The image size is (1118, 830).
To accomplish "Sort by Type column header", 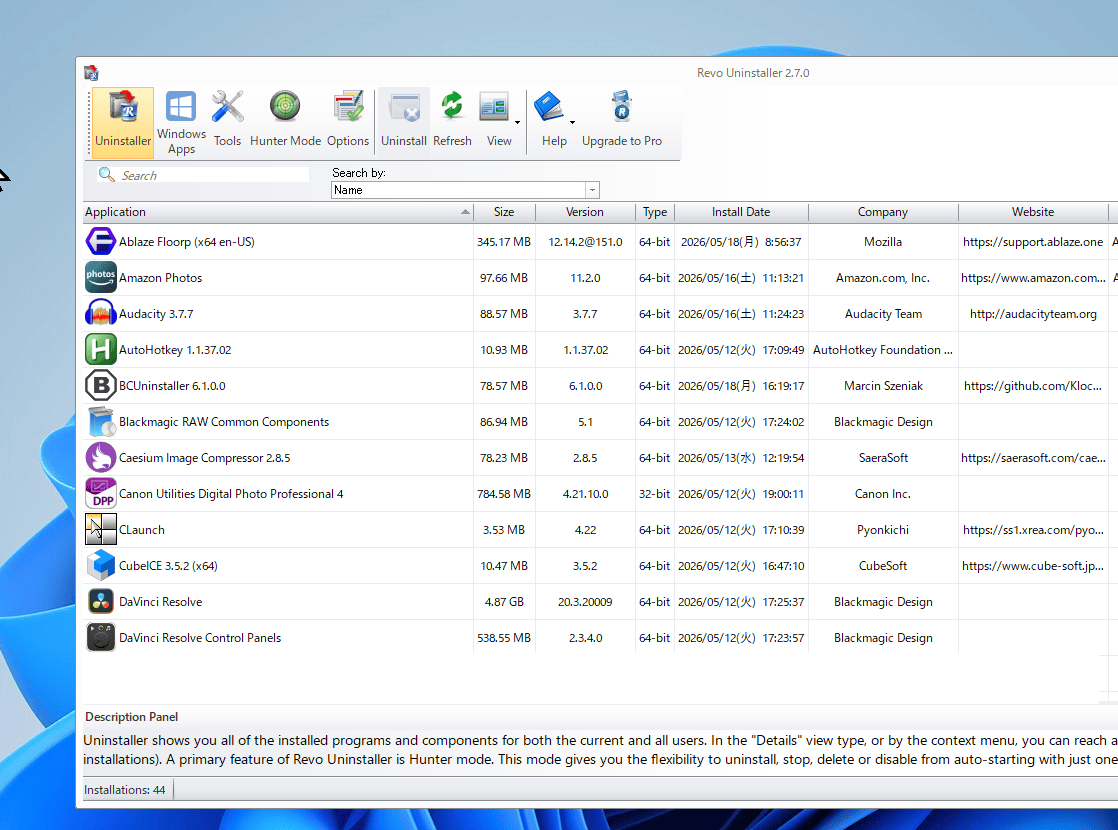I will [x=655, y=212].
